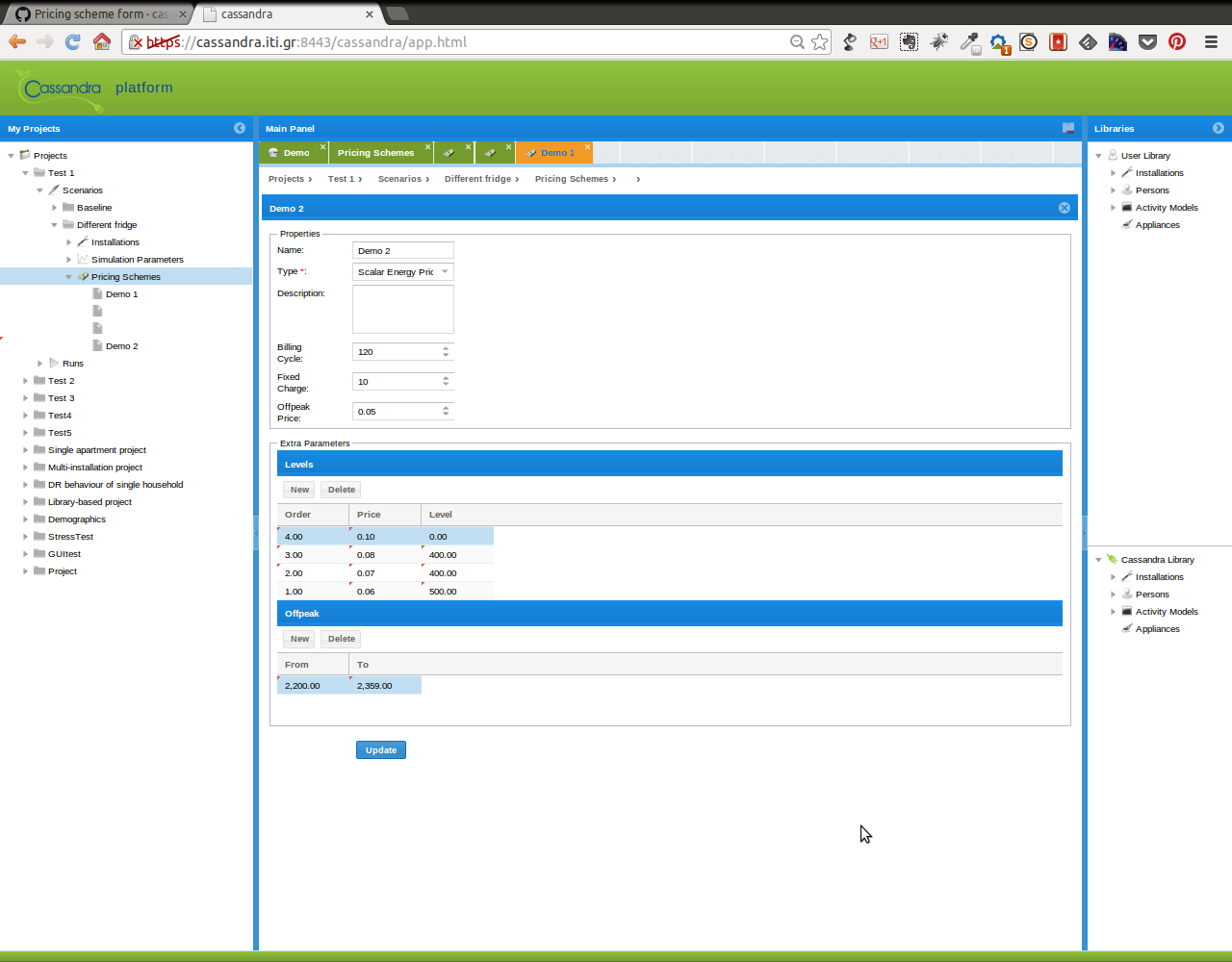
Task: Bookmark page with the star icon
Action: [x=819, y=41]
